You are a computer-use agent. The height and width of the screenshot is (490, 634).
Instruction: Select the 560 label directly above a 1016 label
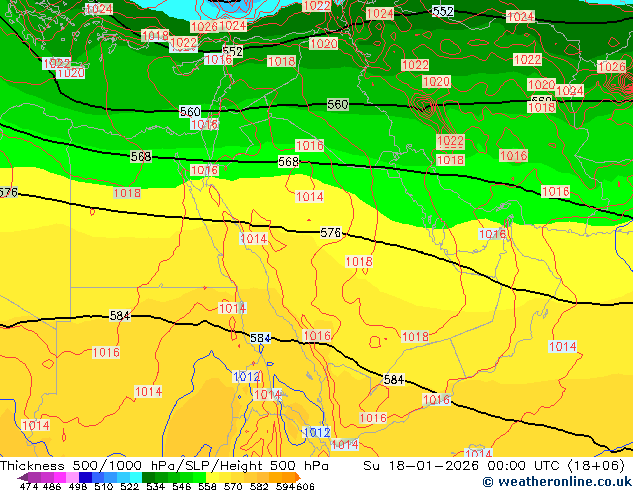tap(190, 111)
